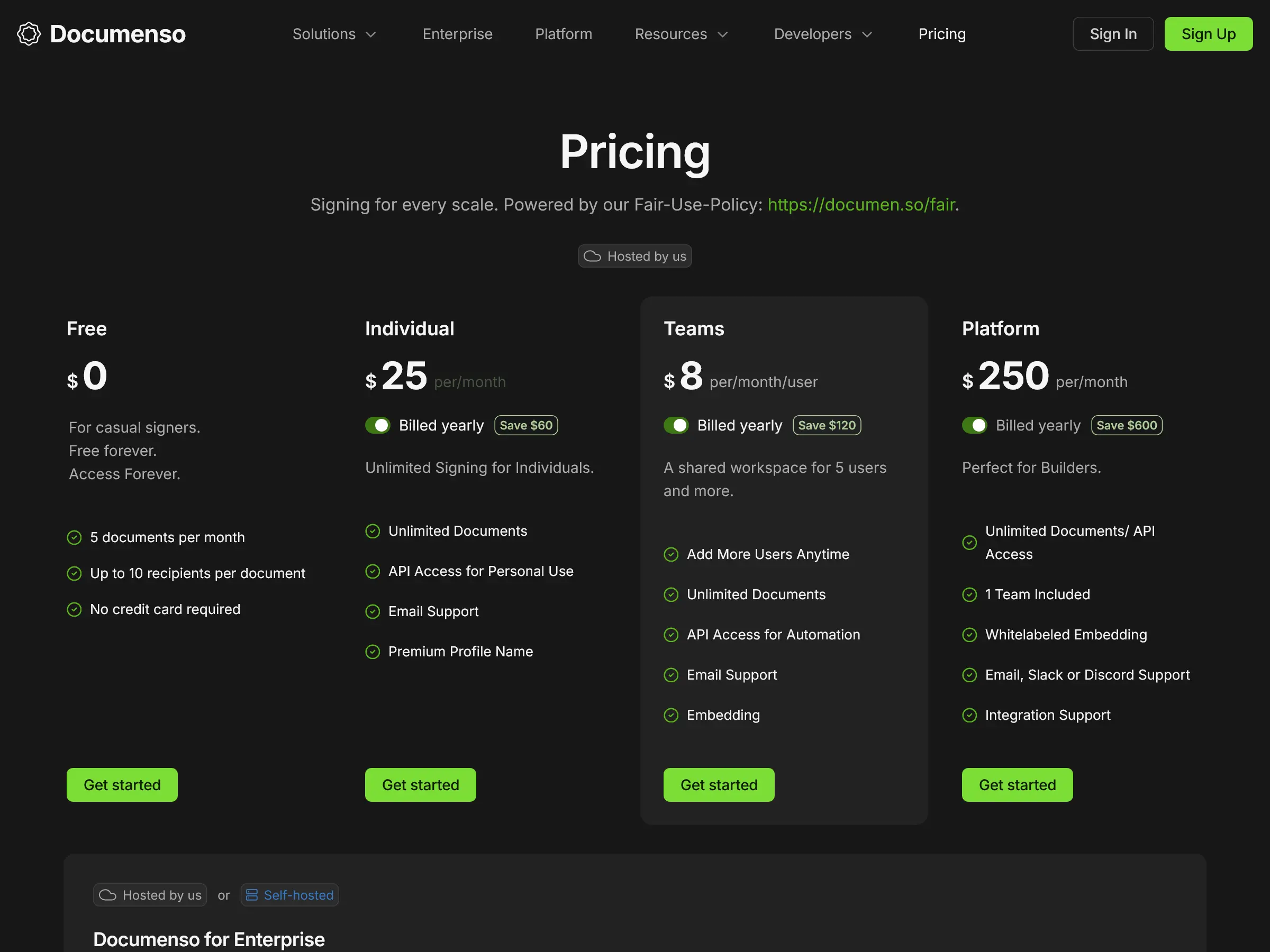The image size is (1270, 952).
Task: Open the Fair-Use-Policy link
Action: pyautogui.click(x=860, y=204)
